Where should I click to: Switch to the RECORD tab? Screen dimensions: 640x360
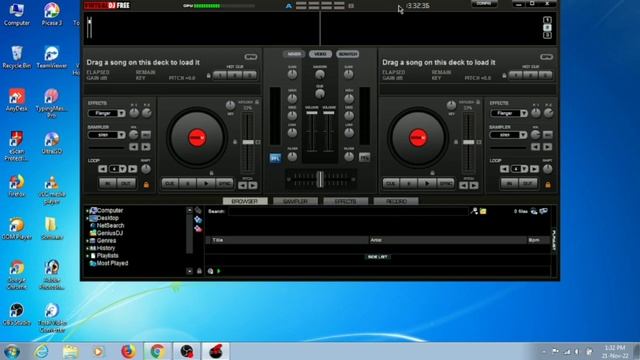click(396, 201)
